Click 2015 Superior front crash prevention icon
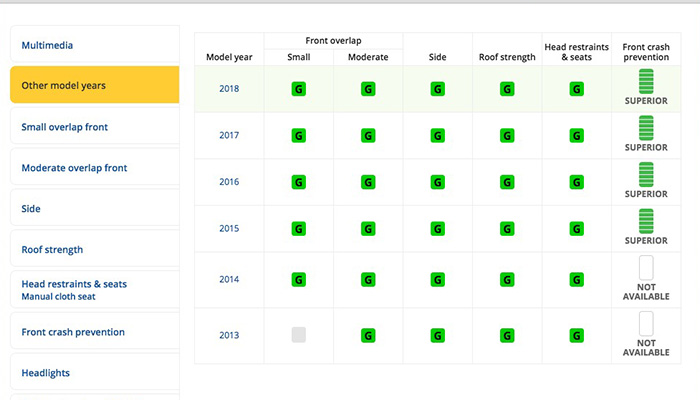Screen dimensions: 700x400 click(x=646, y=221)
